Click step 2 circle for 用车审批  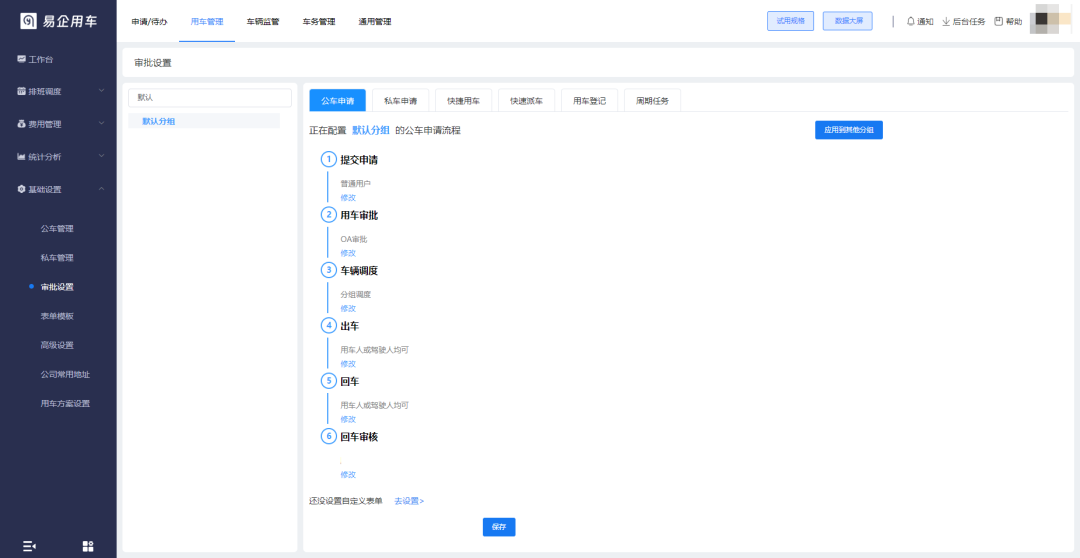tap(329, 215)
